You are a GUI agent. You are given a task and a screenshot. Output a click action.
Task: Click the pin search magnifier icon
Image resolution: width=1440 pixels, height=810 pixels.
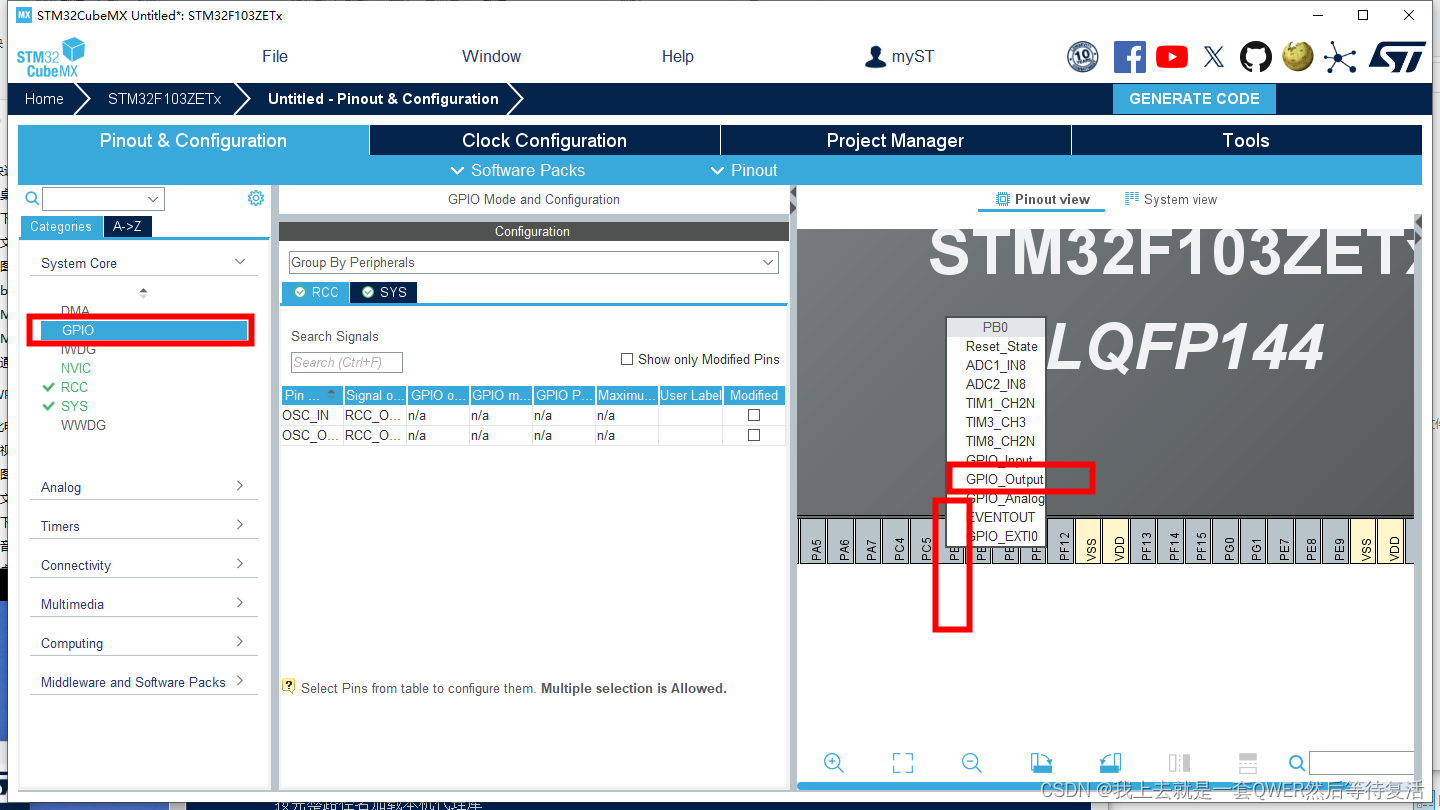(x=1297, y=764)
